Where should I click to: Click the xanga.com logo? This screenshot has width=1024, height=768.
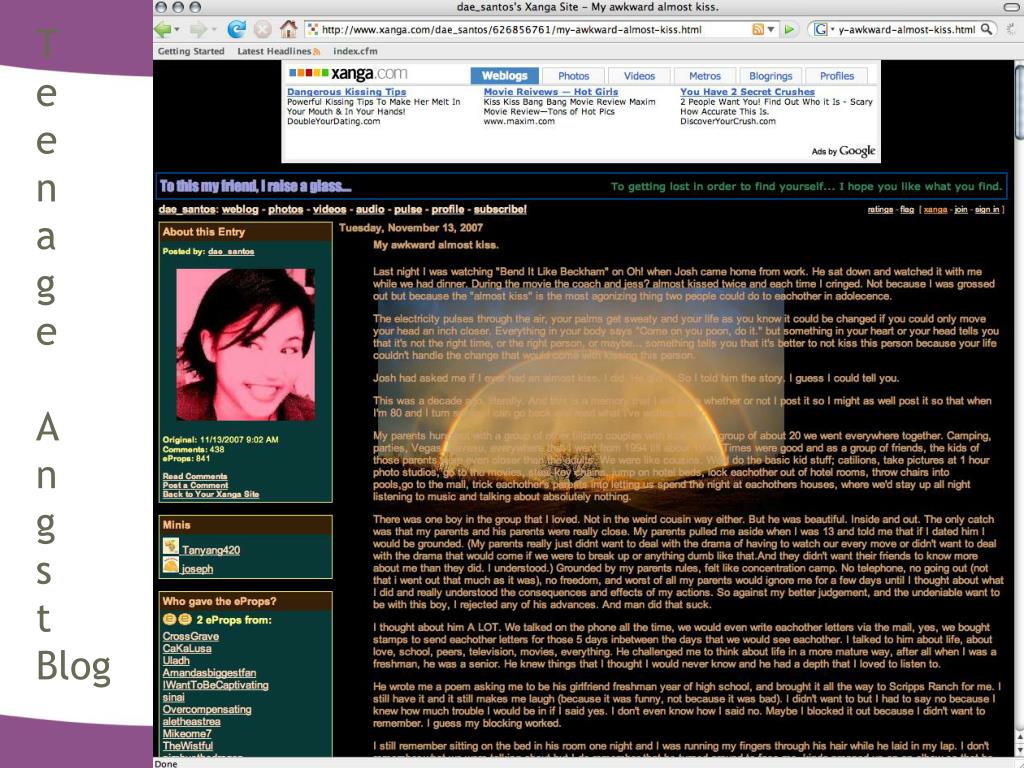click(x=348, y=74)
